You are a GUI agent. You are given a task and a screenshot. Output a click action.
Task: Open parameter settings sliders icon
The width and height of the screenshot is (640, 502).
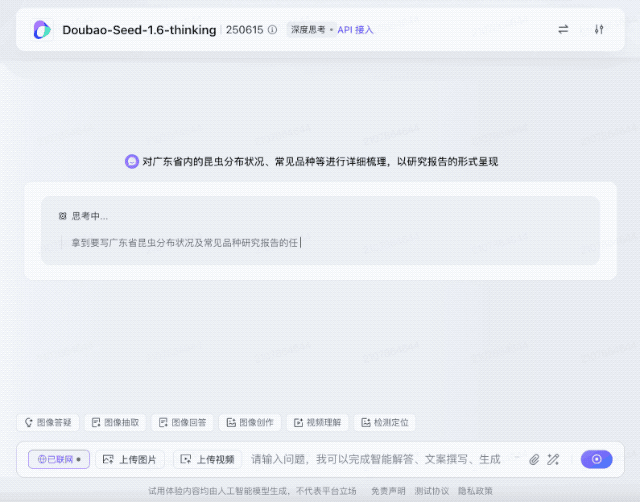pos(599,29)
